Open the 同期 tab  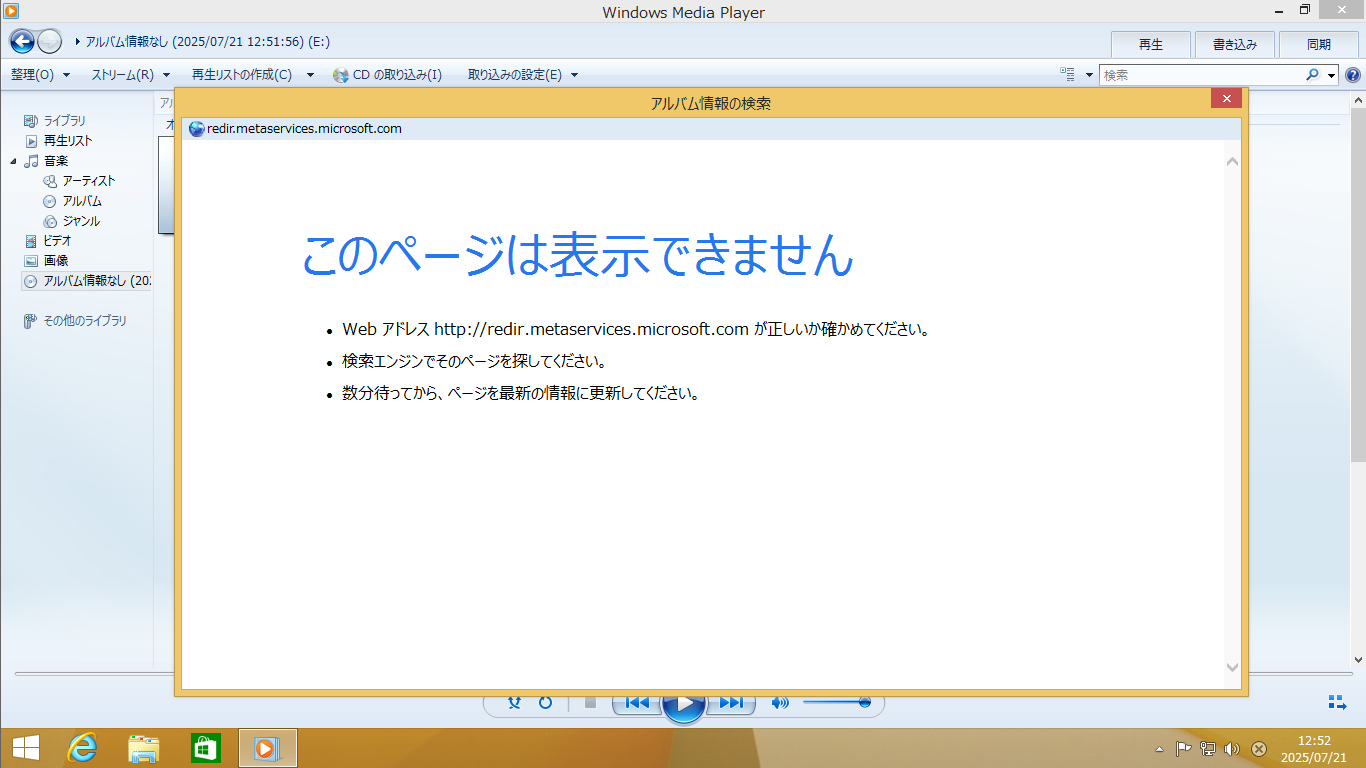pyautogui.click(x=1318, y=45)
